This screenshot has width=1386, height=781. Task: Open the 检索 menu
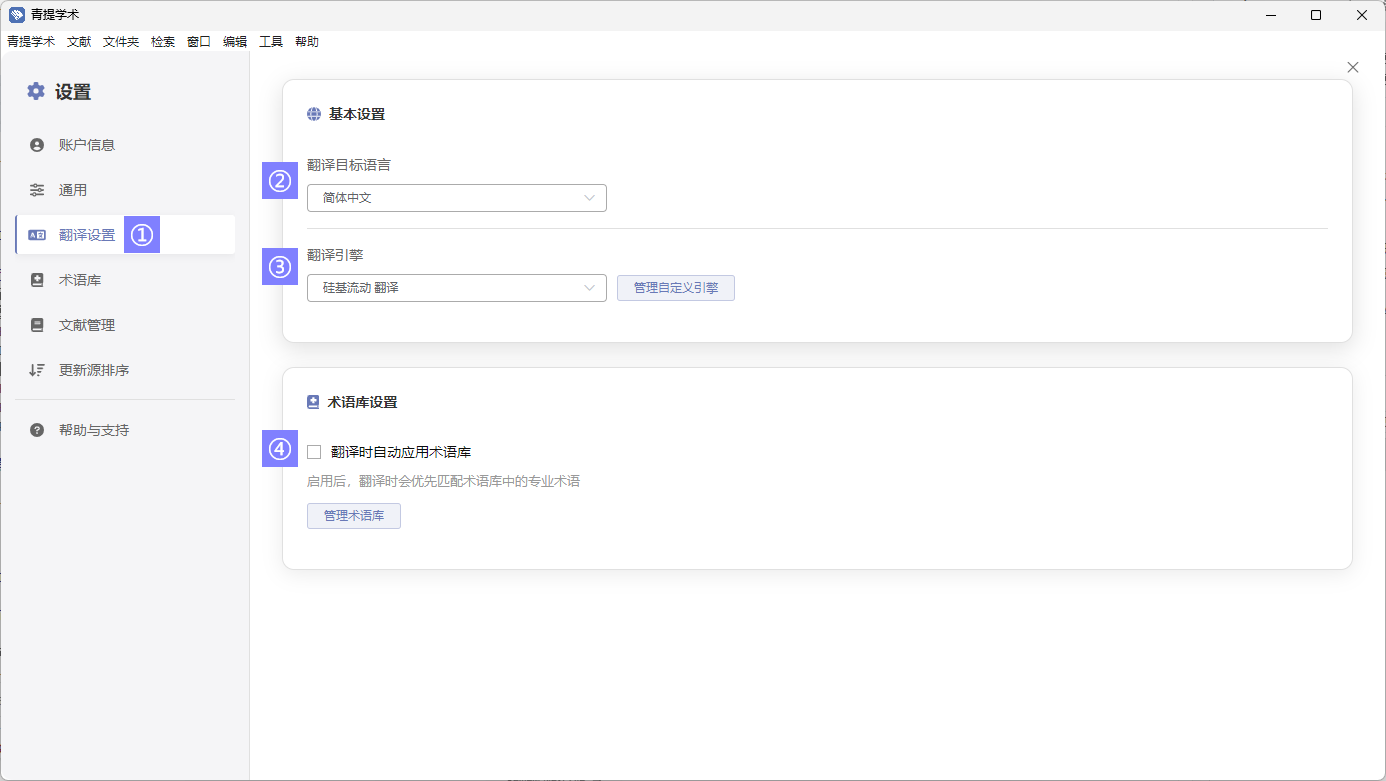pyautogui.click(x=163, y=42)
